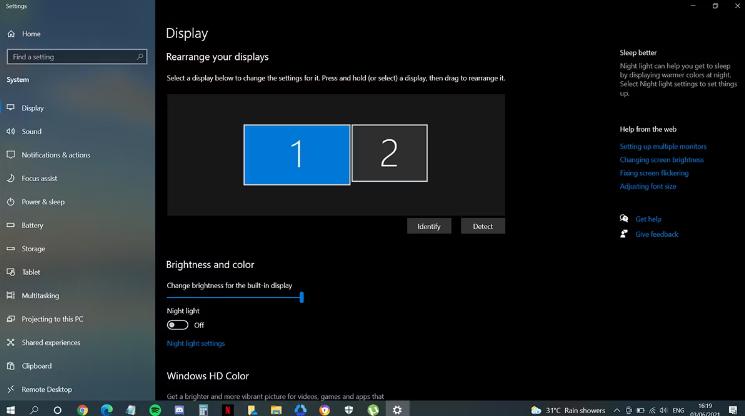745x416 pixels.
Task: Open Sound settings speaker icon
Action: [x=10, y=131]
